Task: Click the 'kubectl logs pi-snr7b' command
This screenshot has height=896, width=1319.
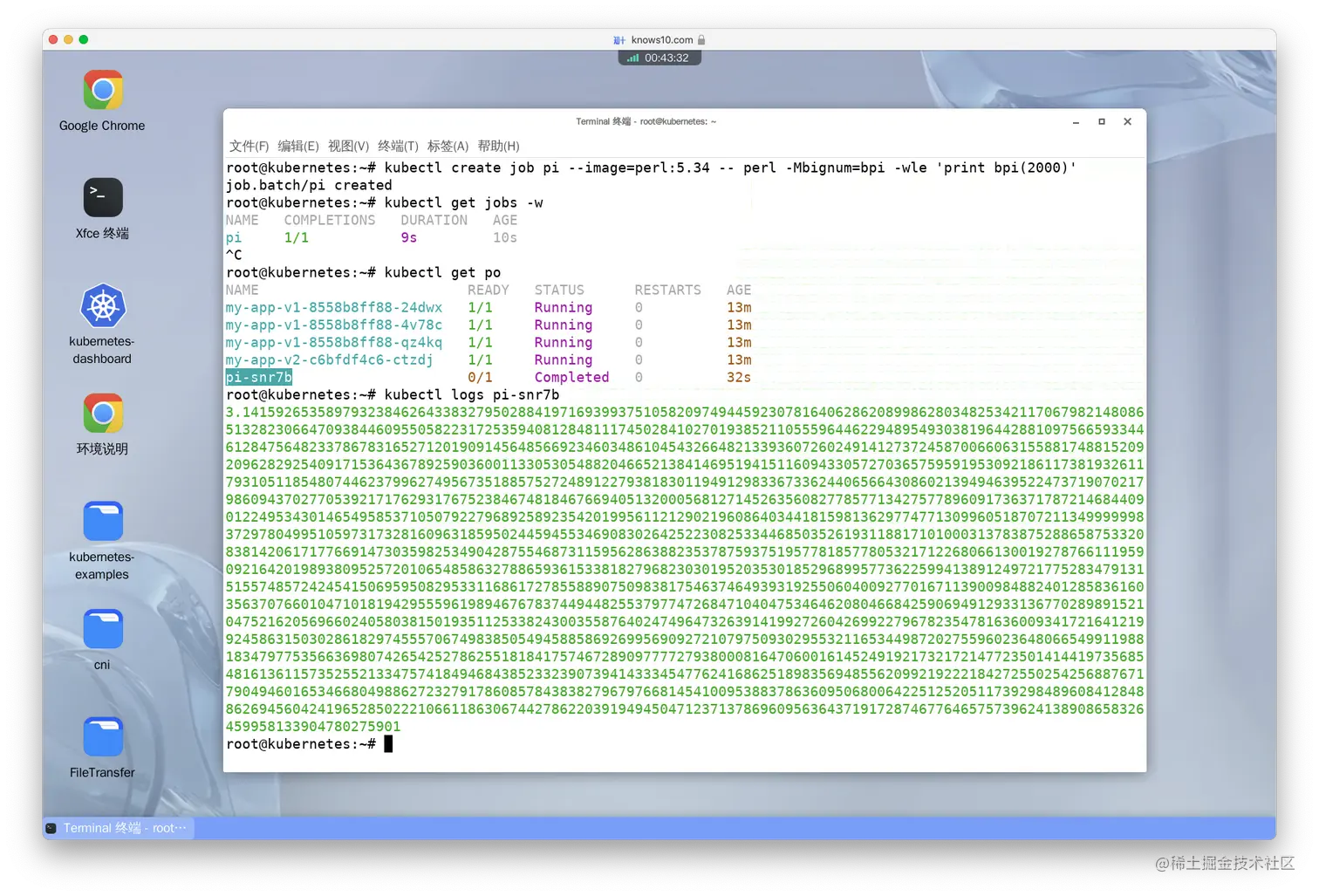Action: (x=472, y=394)
